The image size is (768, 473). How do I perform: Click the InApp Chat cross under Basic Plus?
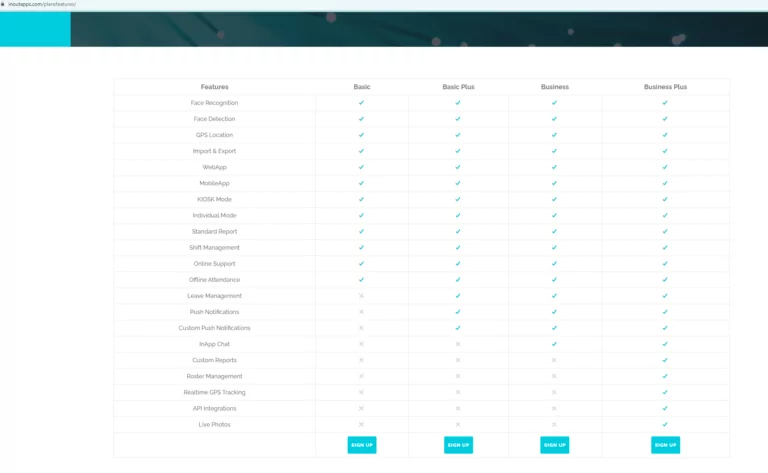pos(458,344)
